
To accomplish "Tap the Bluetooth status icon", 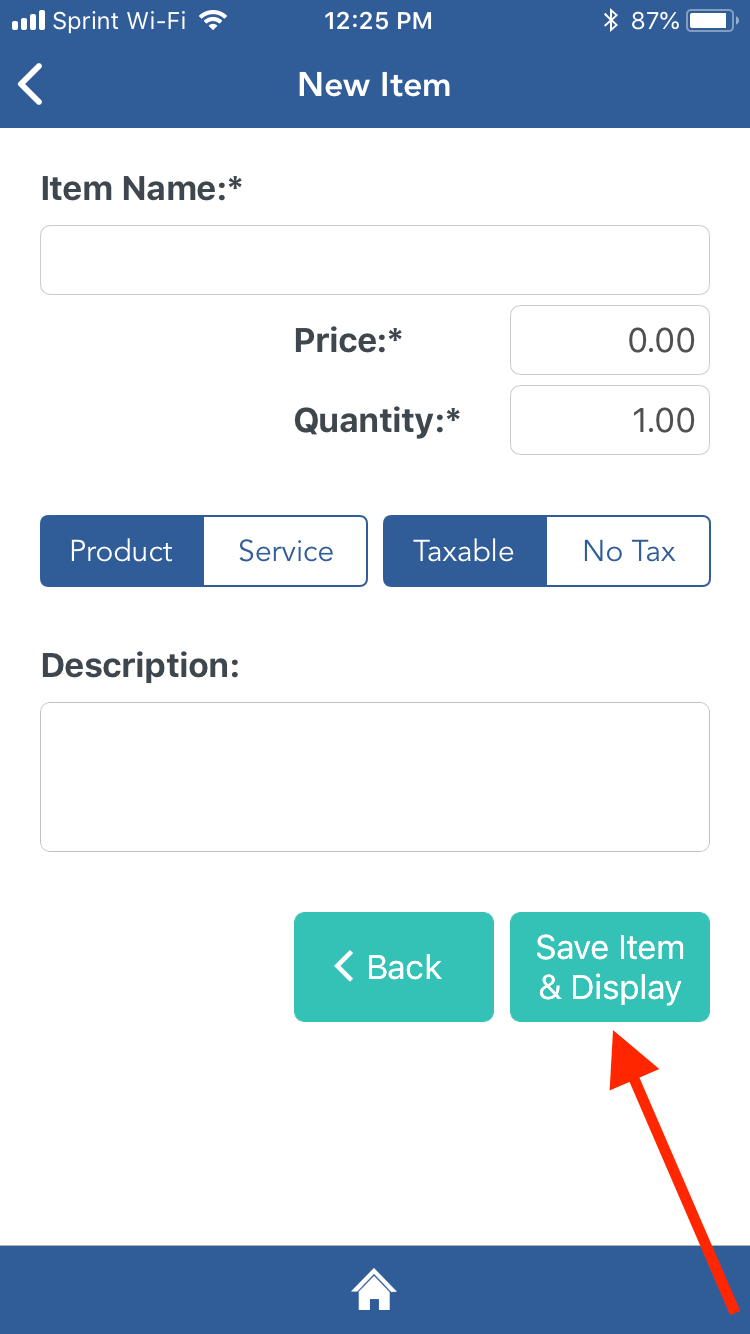I will (611, 20).
